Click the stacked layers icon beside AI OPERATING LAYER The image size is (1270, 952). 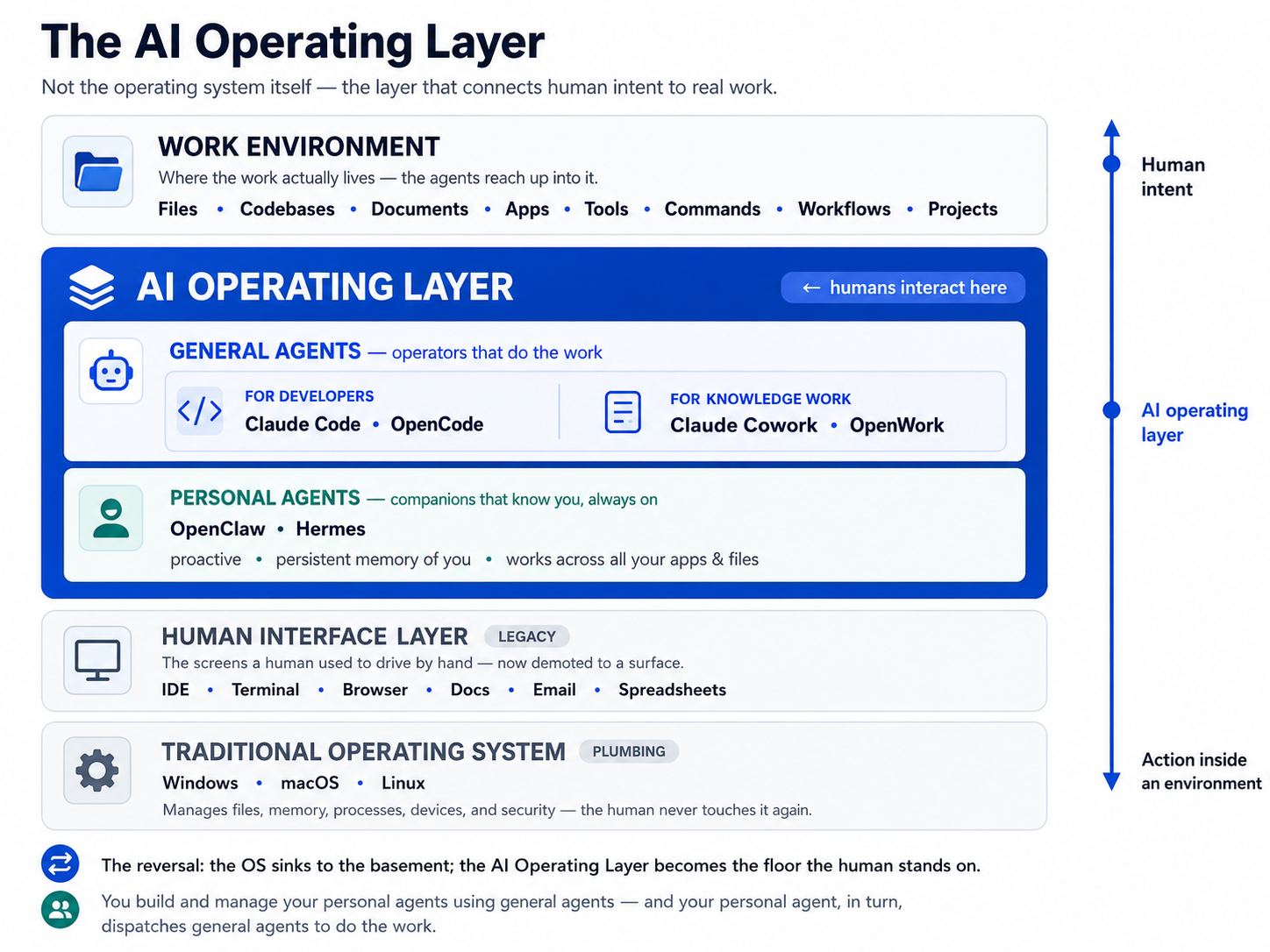pyautogui.click(x=91, y=288)
